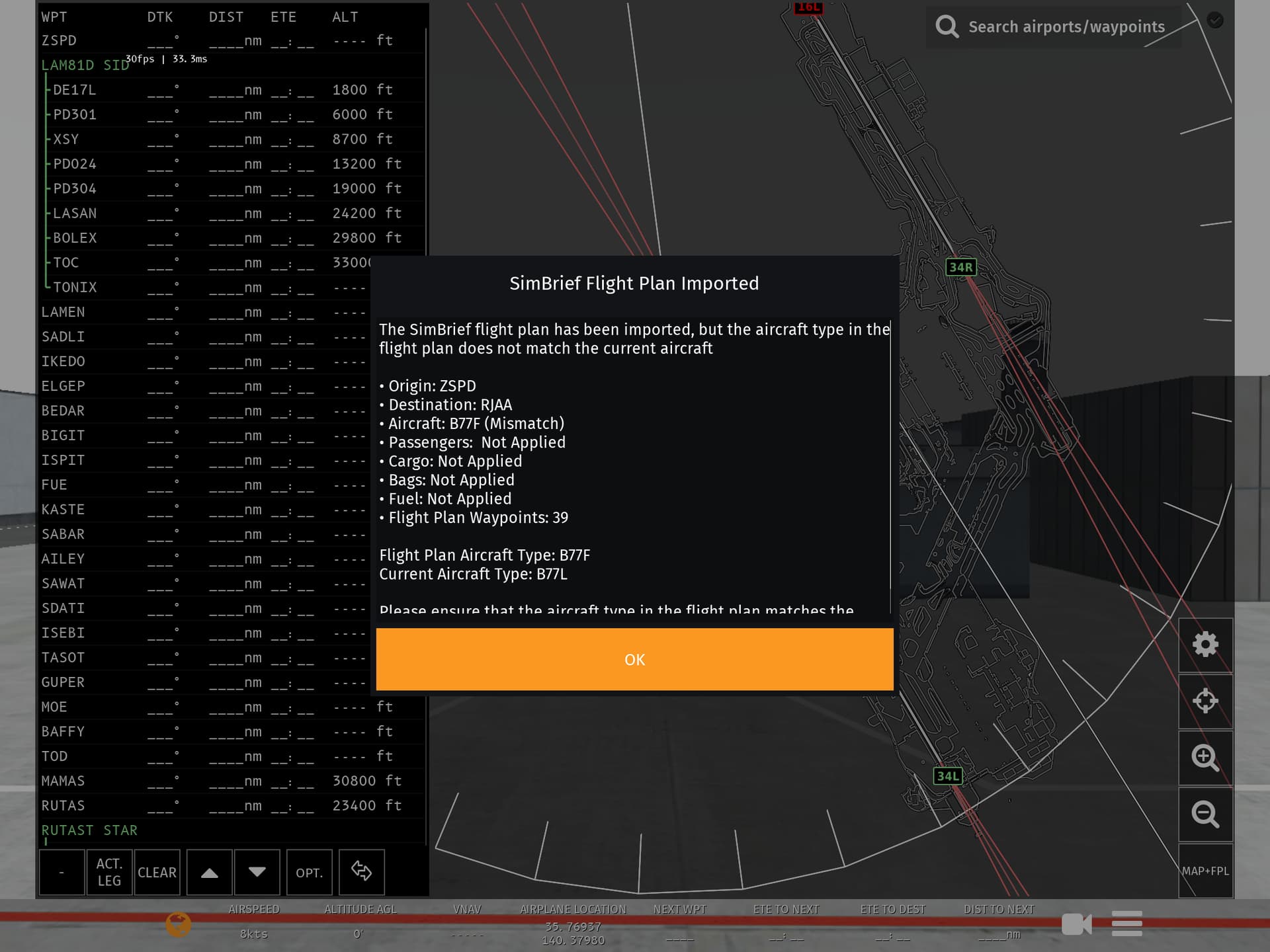1270x952 pixels.
Task: Select runway 16L label on map
Action: coord(808,7)
